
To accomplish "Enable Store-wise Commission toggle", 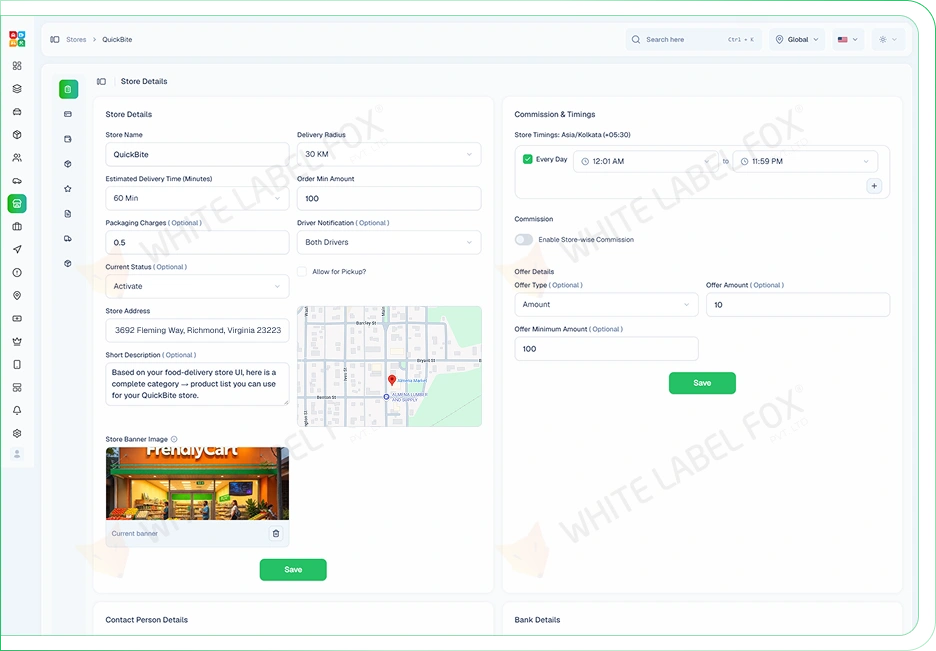I will pos(524,239).
